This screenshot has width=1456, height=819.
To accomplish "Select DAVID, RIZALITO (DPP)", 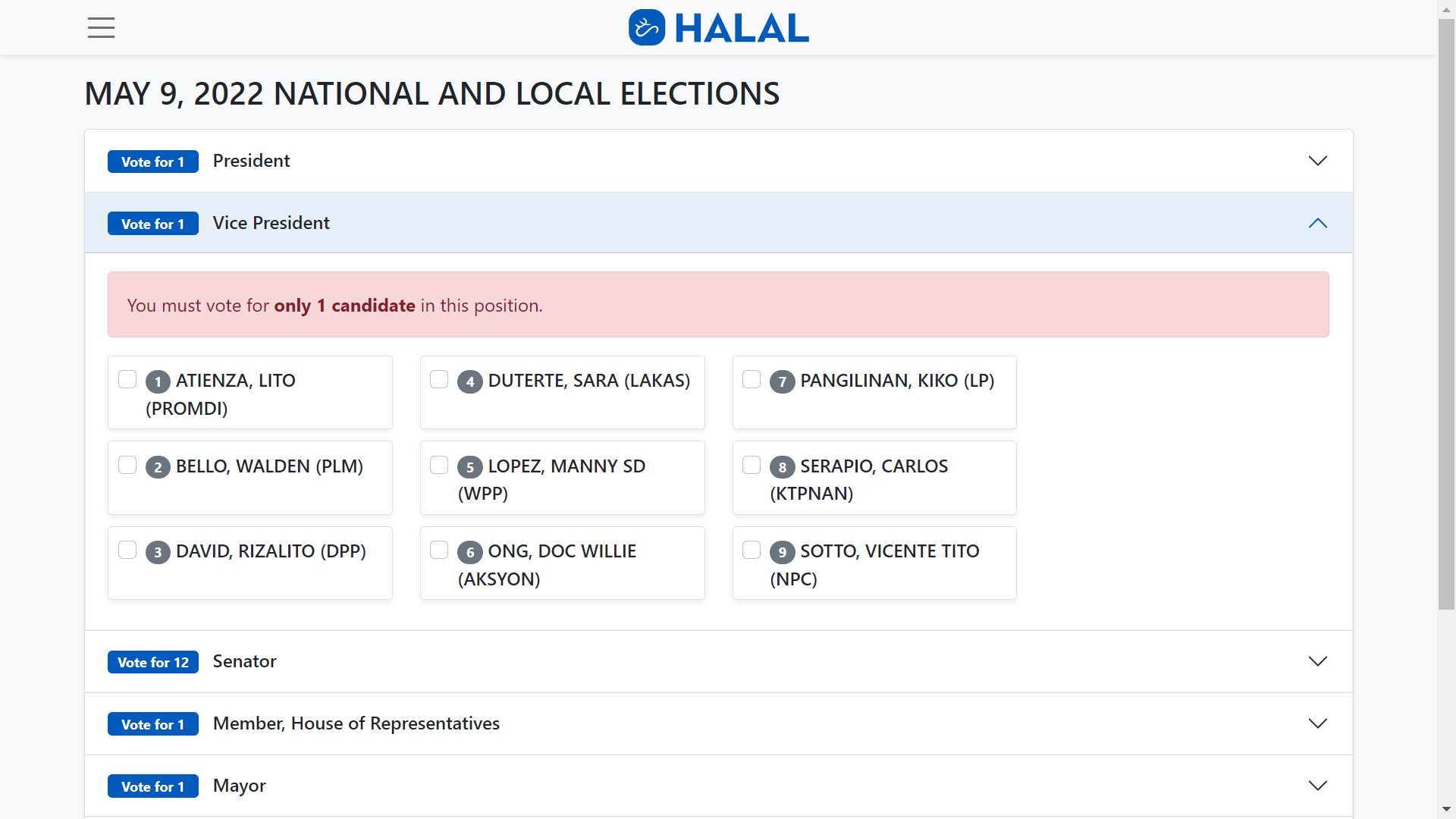I will point(127,551).
